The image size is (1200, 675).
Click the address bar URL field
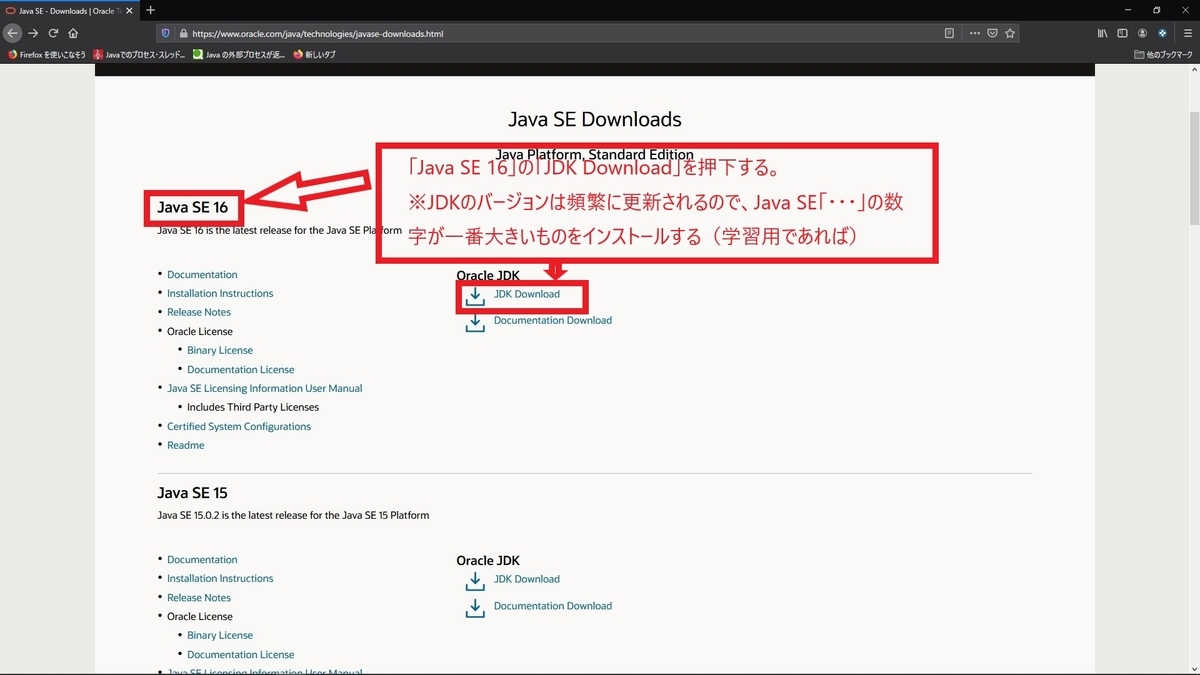[x=400, y=32]
